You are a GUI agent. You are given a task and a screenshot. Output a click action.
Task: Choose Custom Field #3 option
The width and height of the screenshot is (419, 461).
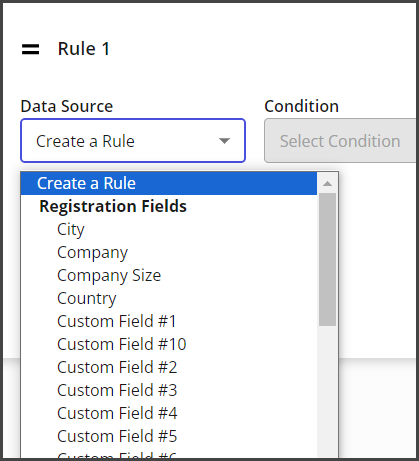pos(169,390)
